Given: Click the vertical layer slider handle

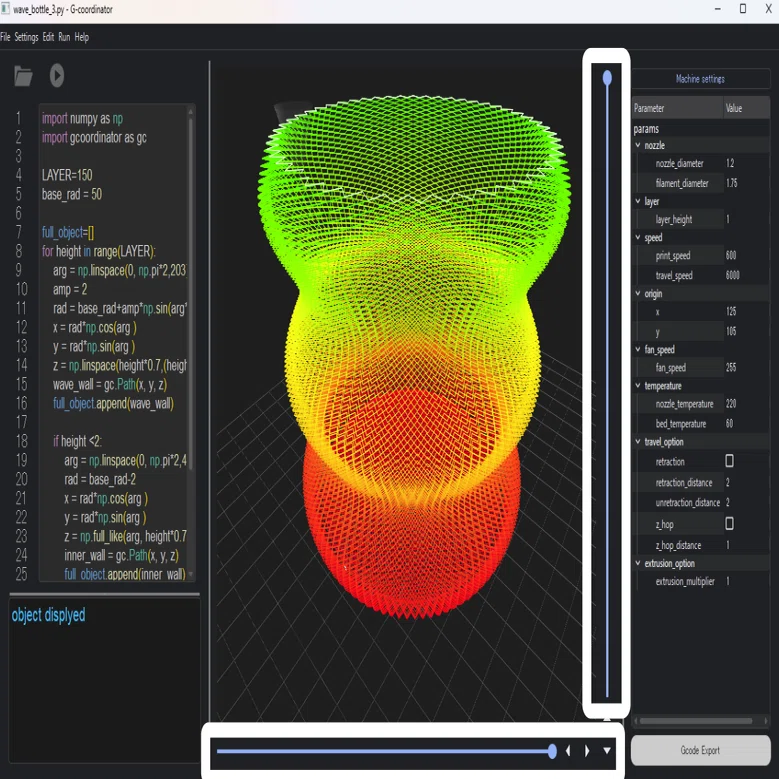Looking at the screenshot, I should [607, 78].
